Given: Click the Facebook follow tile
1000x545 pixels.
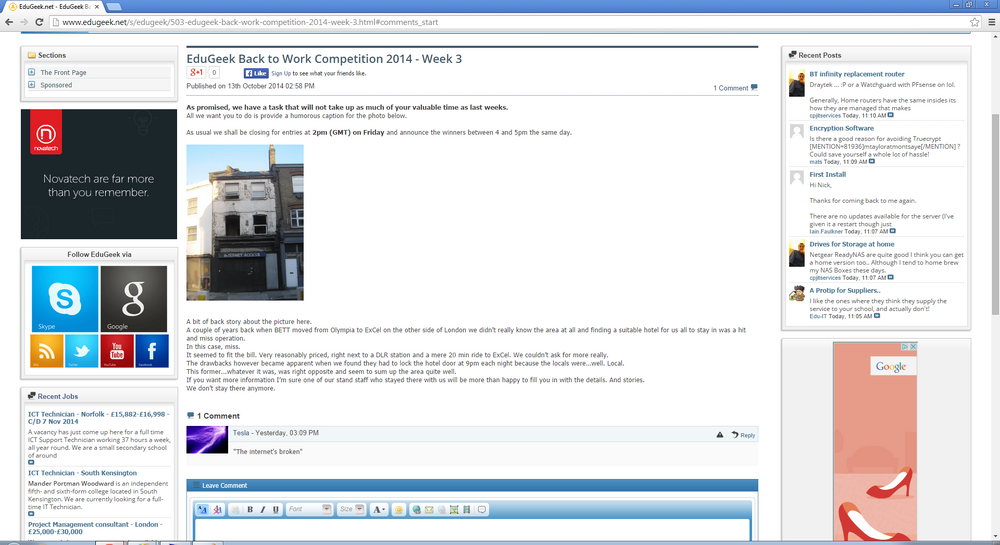Looking at the screenshot, I should tap(152, 351).
